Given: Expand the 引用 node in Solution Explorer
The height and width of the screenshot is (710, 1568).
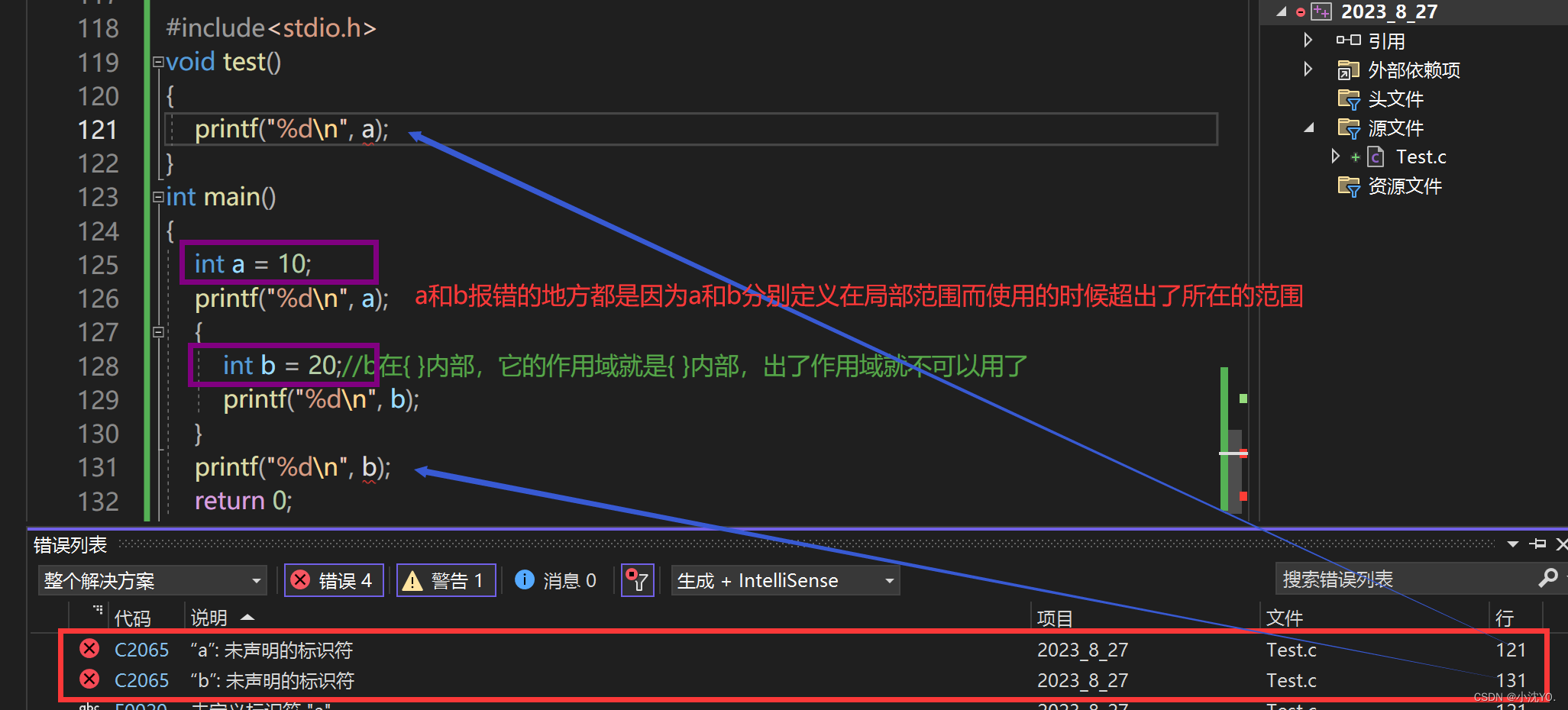Looking at the screenshot, I should point(1308,40).
